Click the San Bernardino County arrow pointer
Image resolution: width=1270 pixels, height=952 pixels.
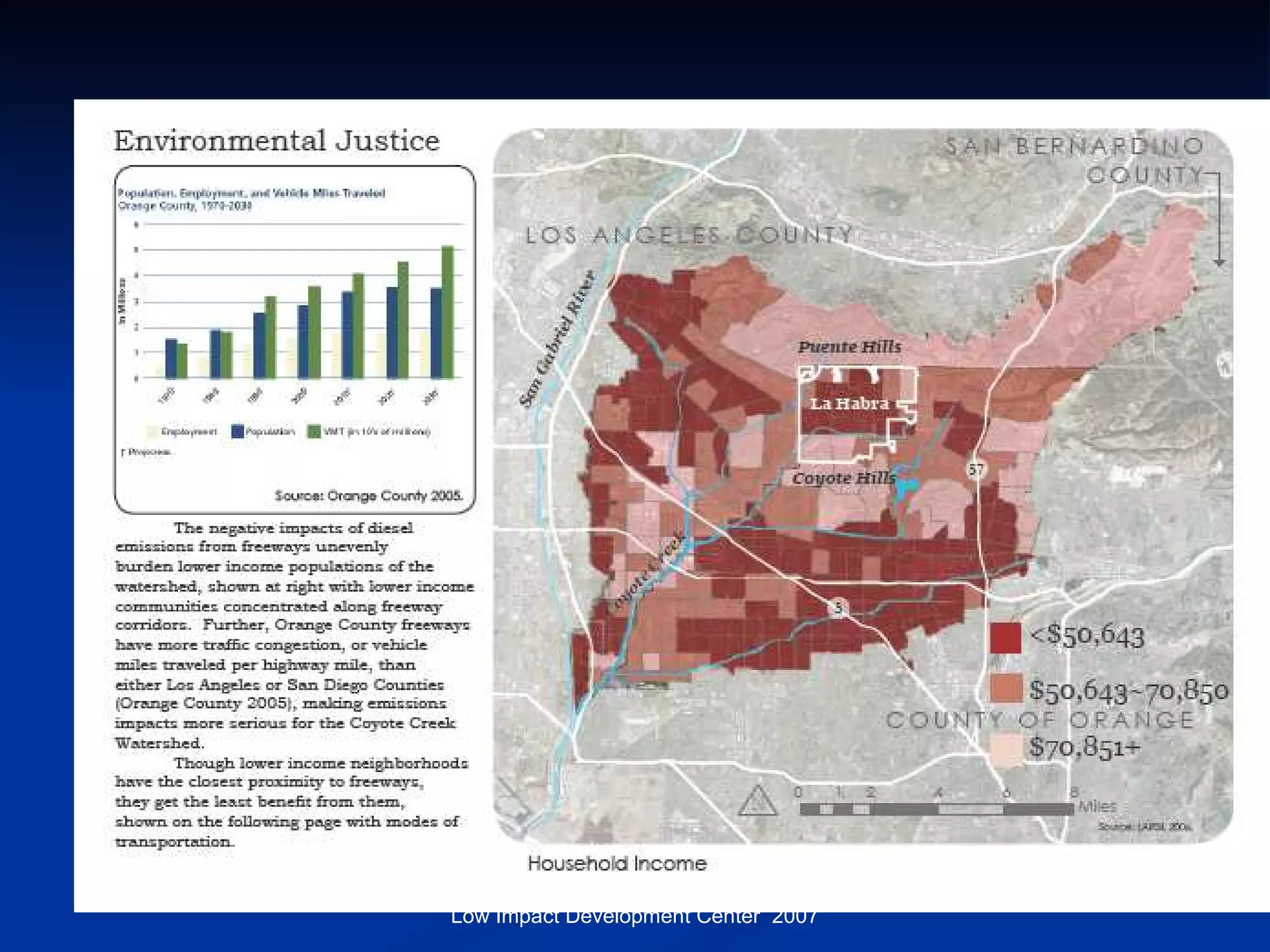[x=1219, y=218]
